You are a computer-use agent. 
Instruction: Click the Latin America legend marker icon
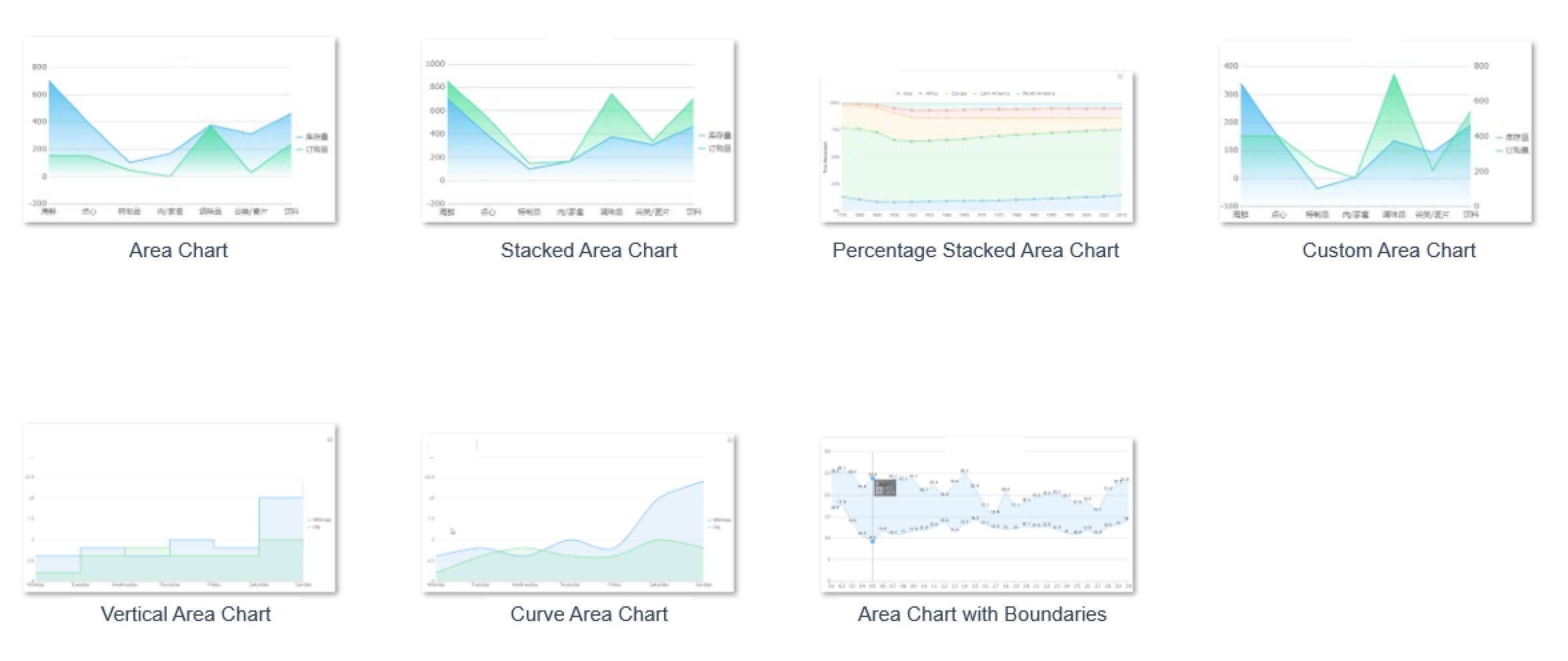click(975, 93)
